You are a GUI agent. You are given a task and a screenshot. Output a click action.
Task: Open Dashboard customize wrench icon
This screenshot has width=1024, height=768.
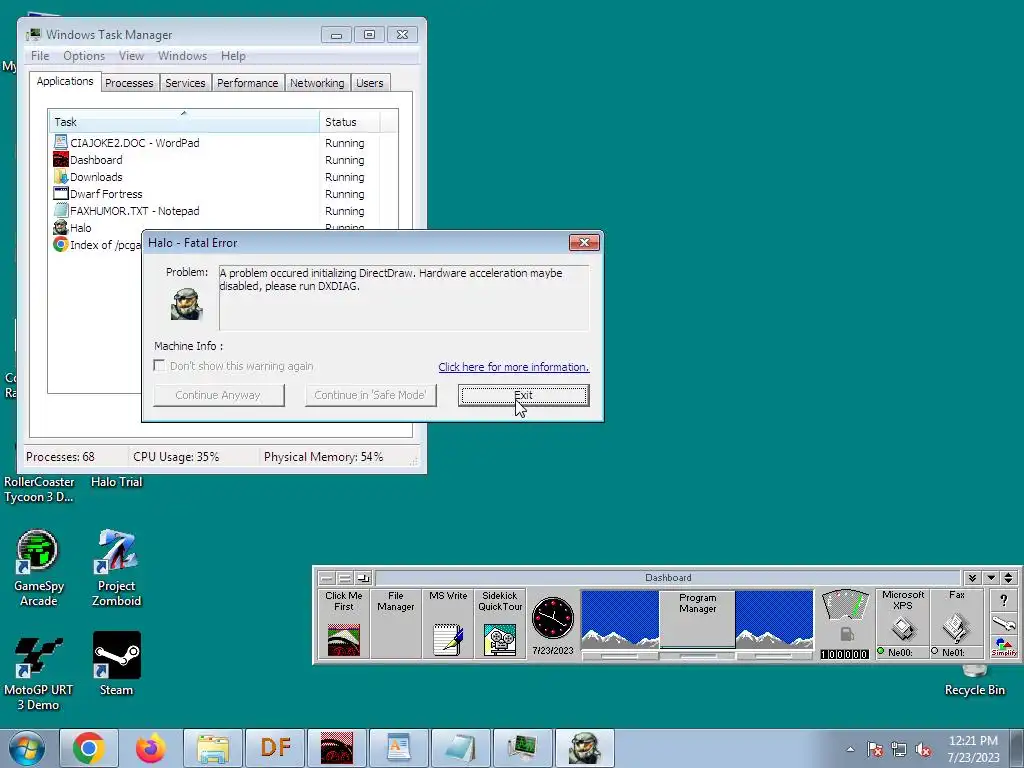pyautogui.click(x=1004, y=625)
